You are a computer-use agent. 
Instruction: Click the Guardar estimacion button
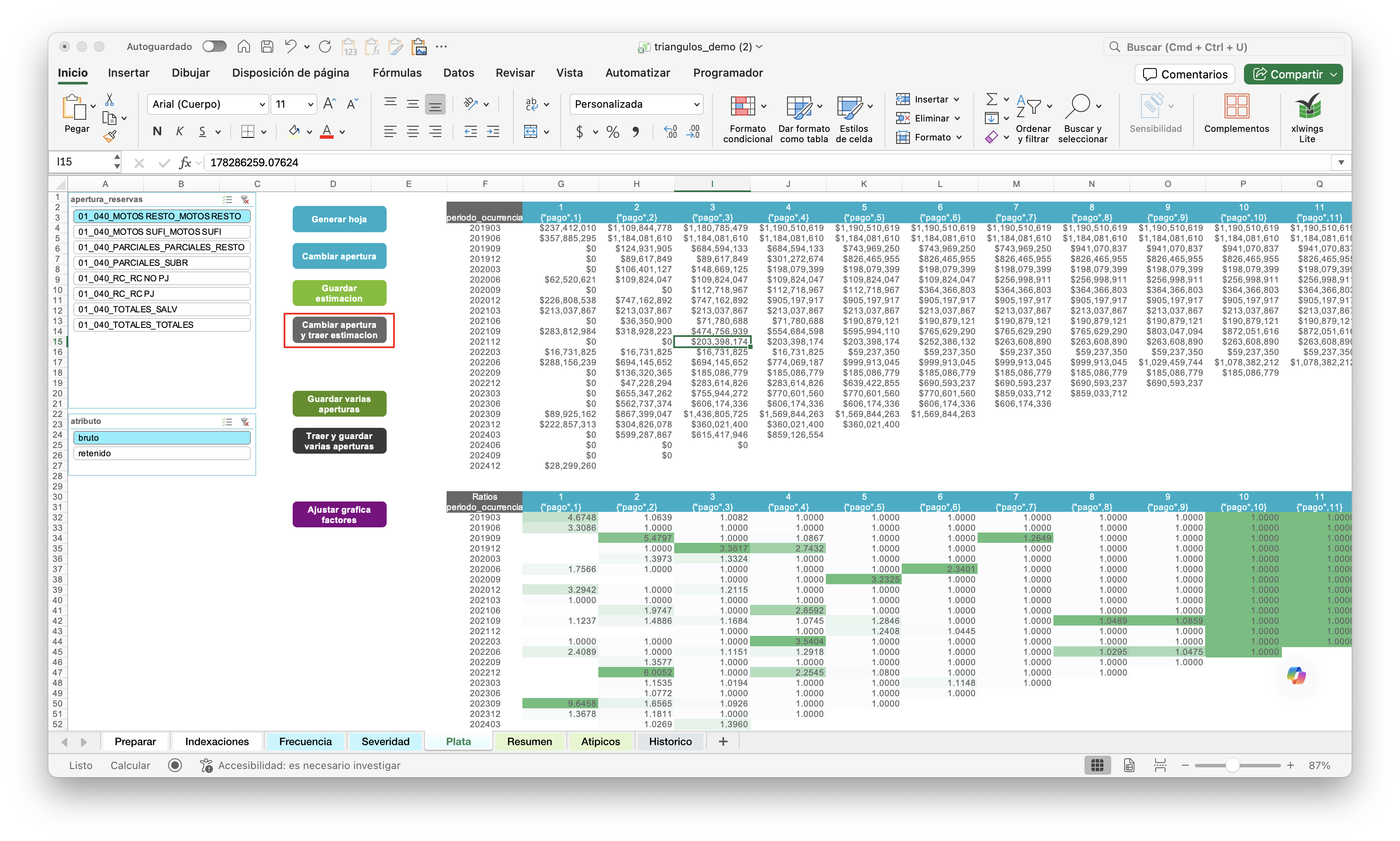click(339, 293)
